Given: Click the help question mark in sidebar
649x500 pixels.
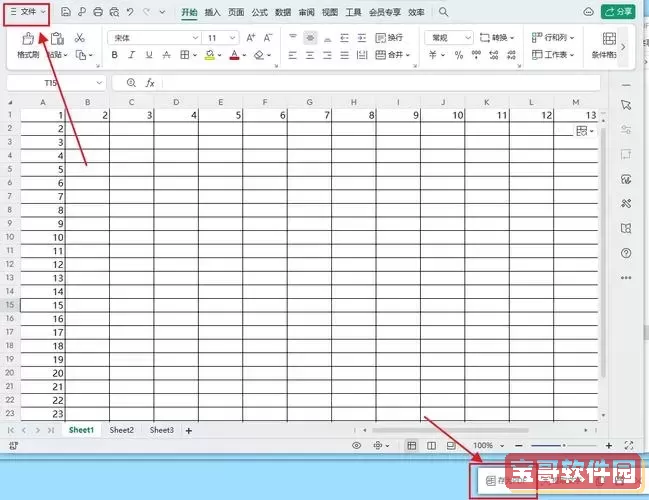Looking at the screenshot, I should 626,253.
